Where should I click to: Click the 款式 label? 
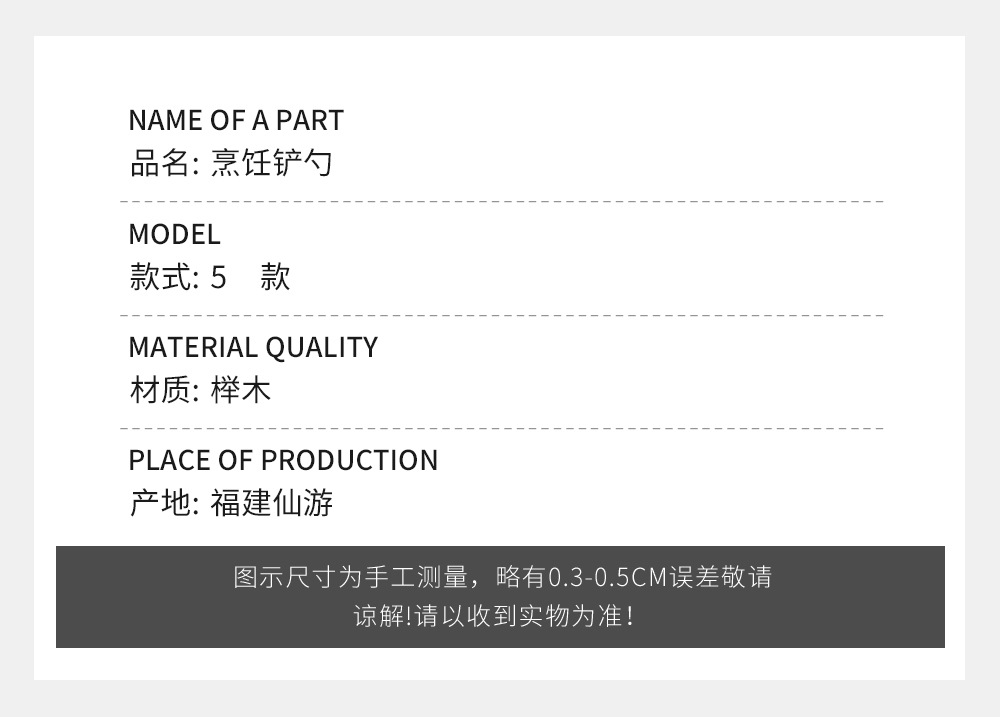(x=160, y=277)
